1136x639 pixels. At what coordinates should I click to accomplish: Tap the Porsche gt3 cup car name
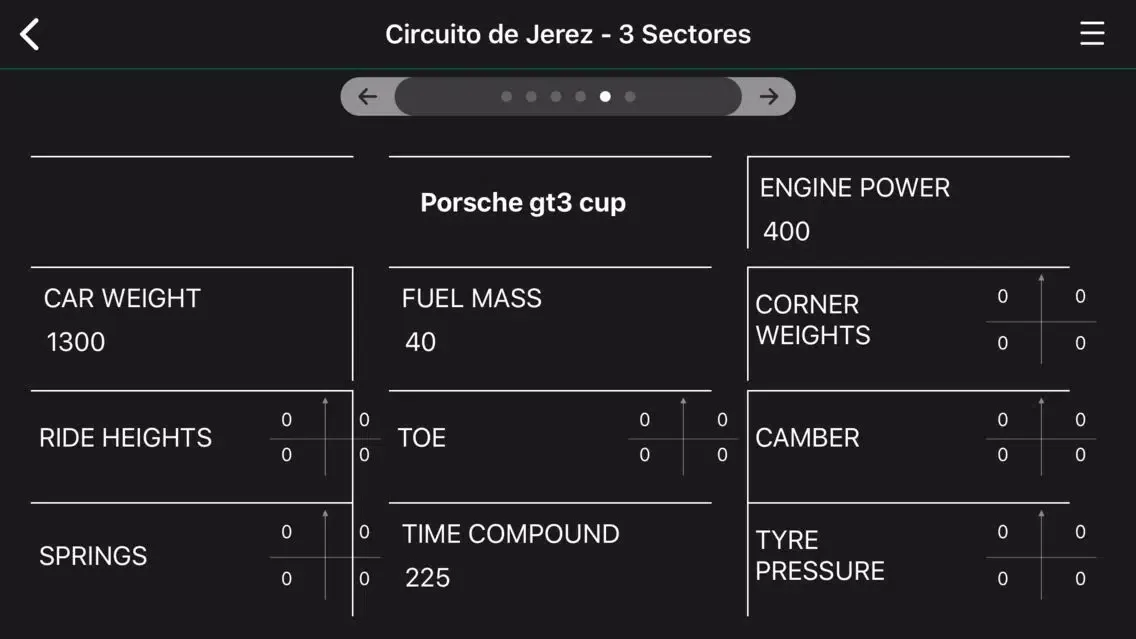pos(523,203)
